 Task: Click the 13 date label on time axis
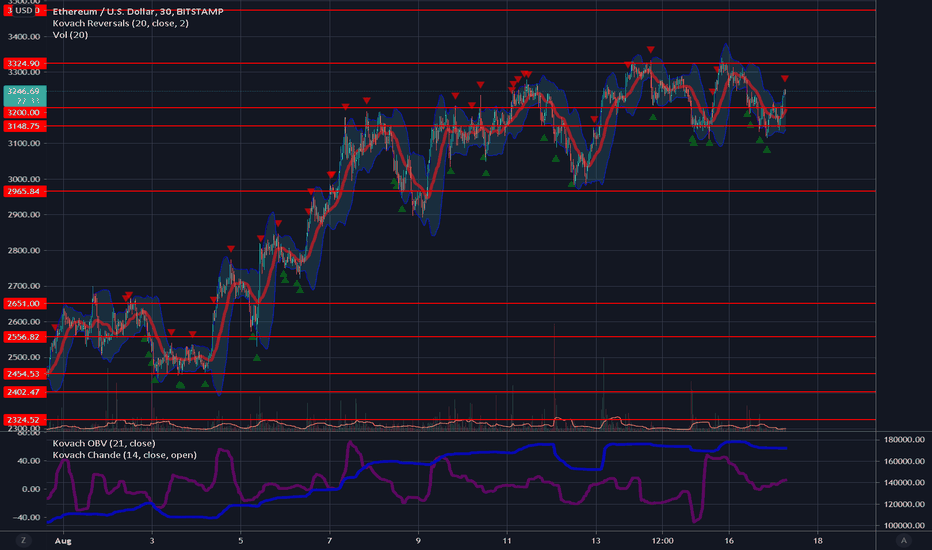pyautogui.click(x=596, y=540)
